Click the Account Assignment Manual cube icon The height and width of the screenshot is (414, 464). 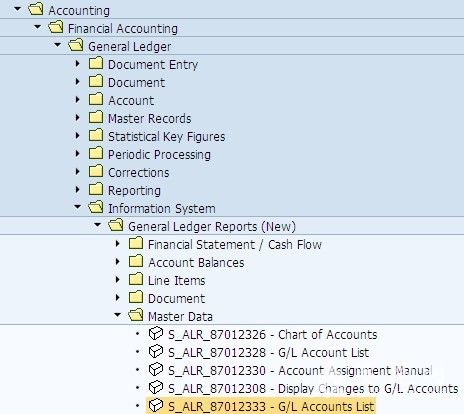156,370
